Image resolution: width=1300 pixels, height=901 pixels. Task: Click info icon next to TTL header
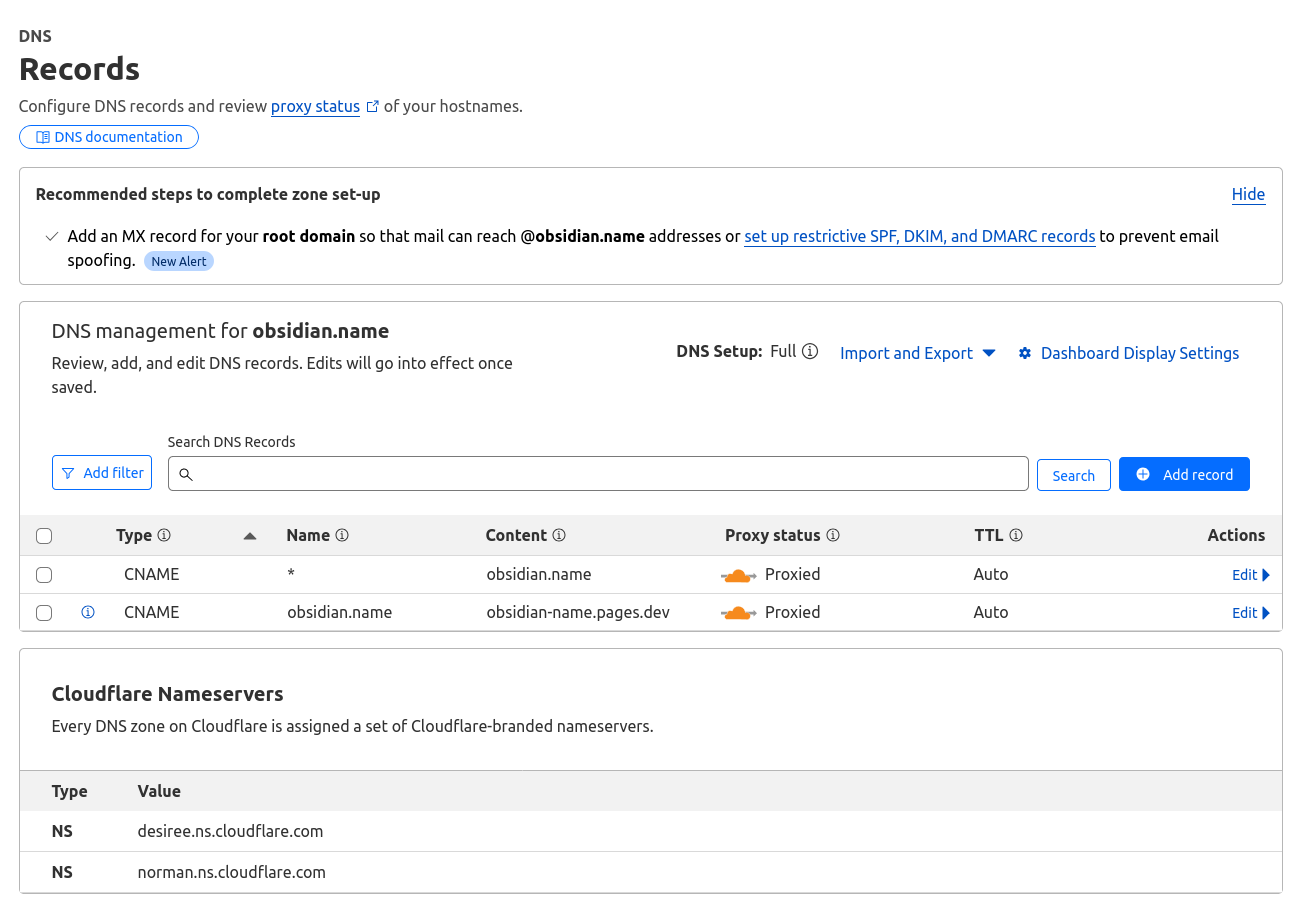1015,536
